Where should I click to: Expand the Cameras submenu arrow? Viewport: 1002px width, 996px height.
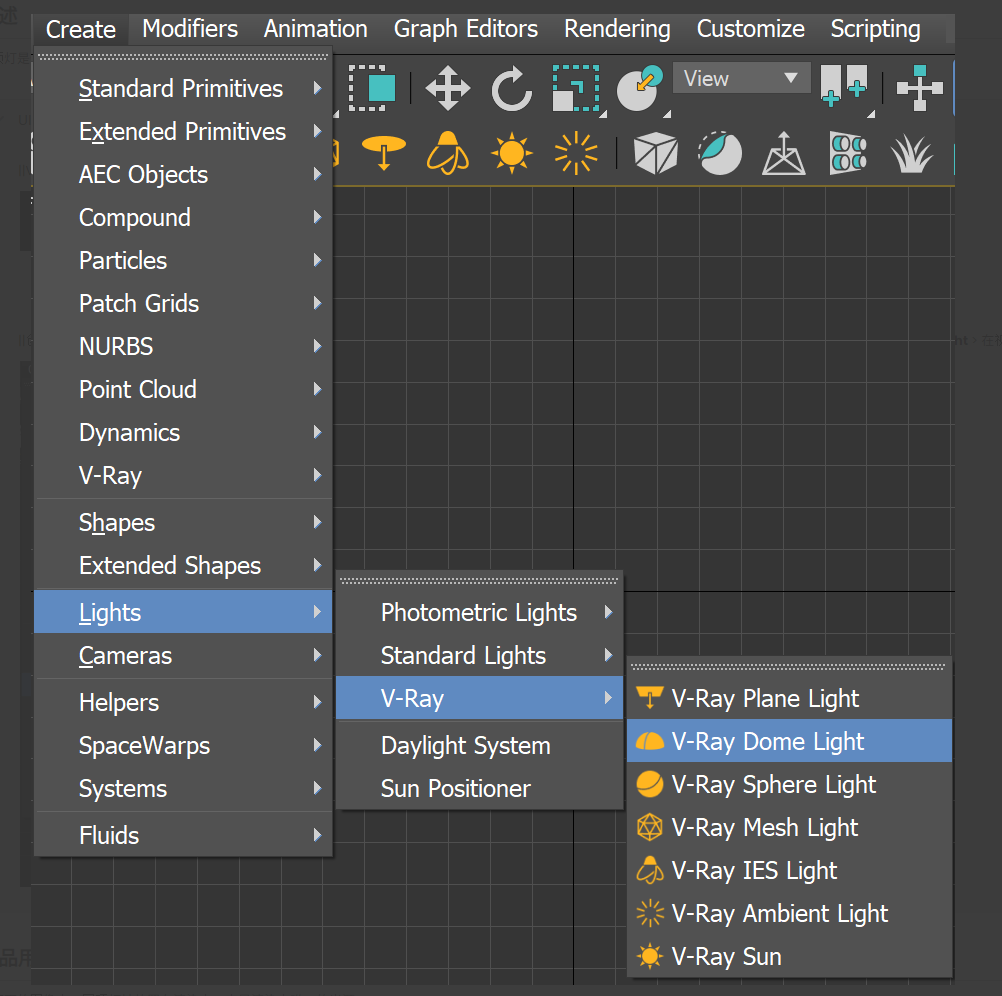(x=318, y=655)
